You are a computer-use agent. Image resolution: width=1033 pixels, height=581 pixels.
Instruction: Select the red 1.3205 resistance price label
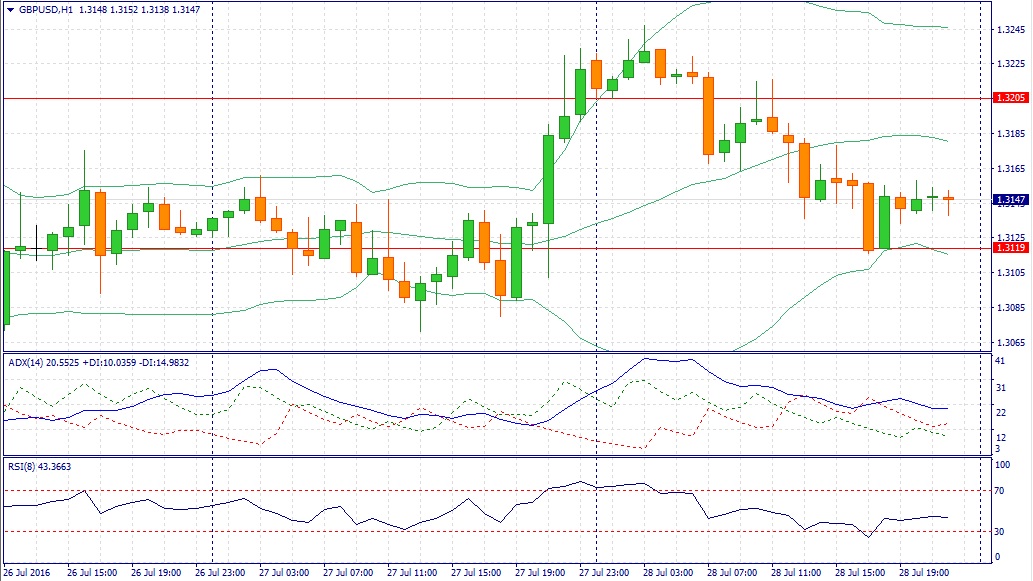click(x=1011, y=97)
